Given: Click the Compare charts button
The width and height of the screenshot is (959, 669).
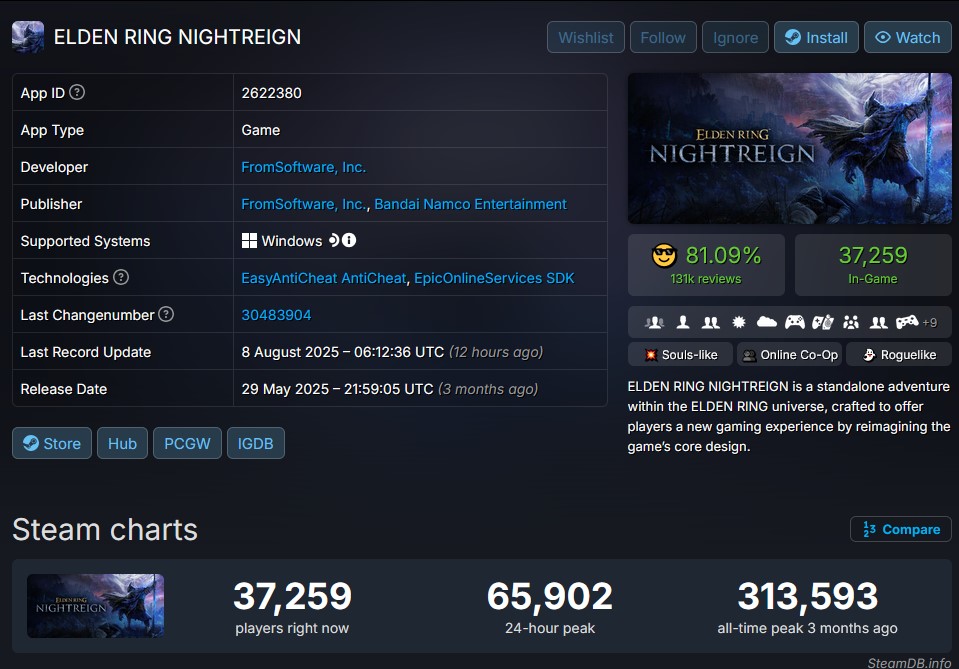Looking at the screenshot, I should (x=901, y=529).
